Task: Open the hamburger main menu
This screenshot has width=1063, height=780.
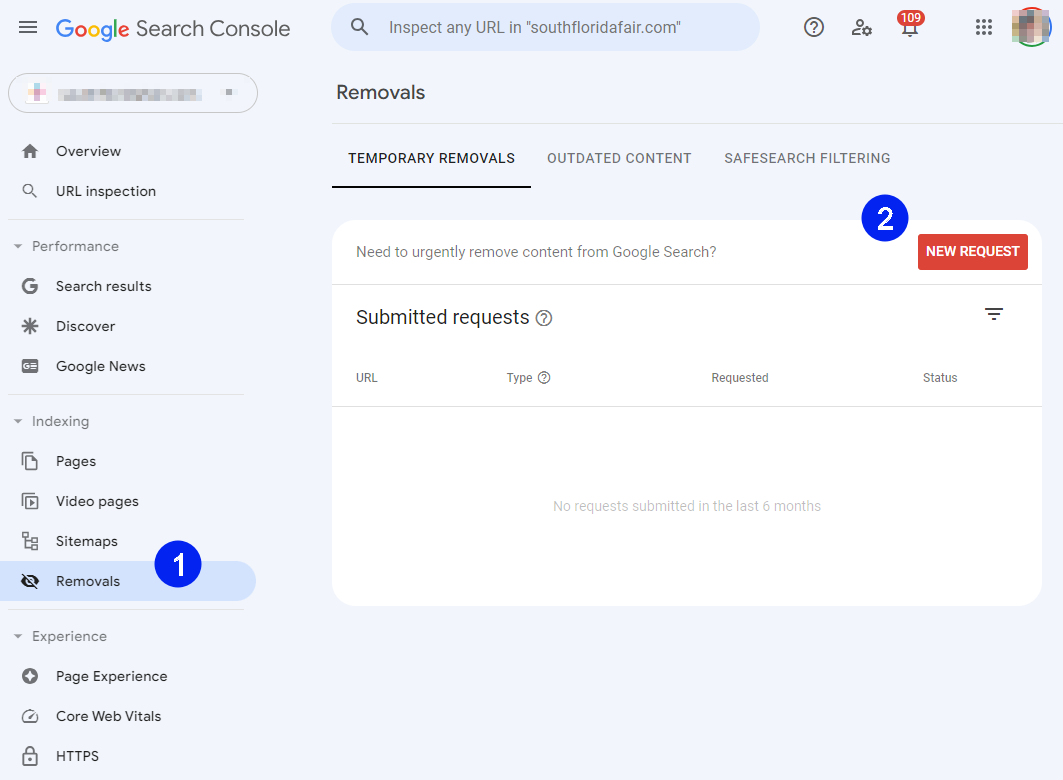Action: click(28, 28)
